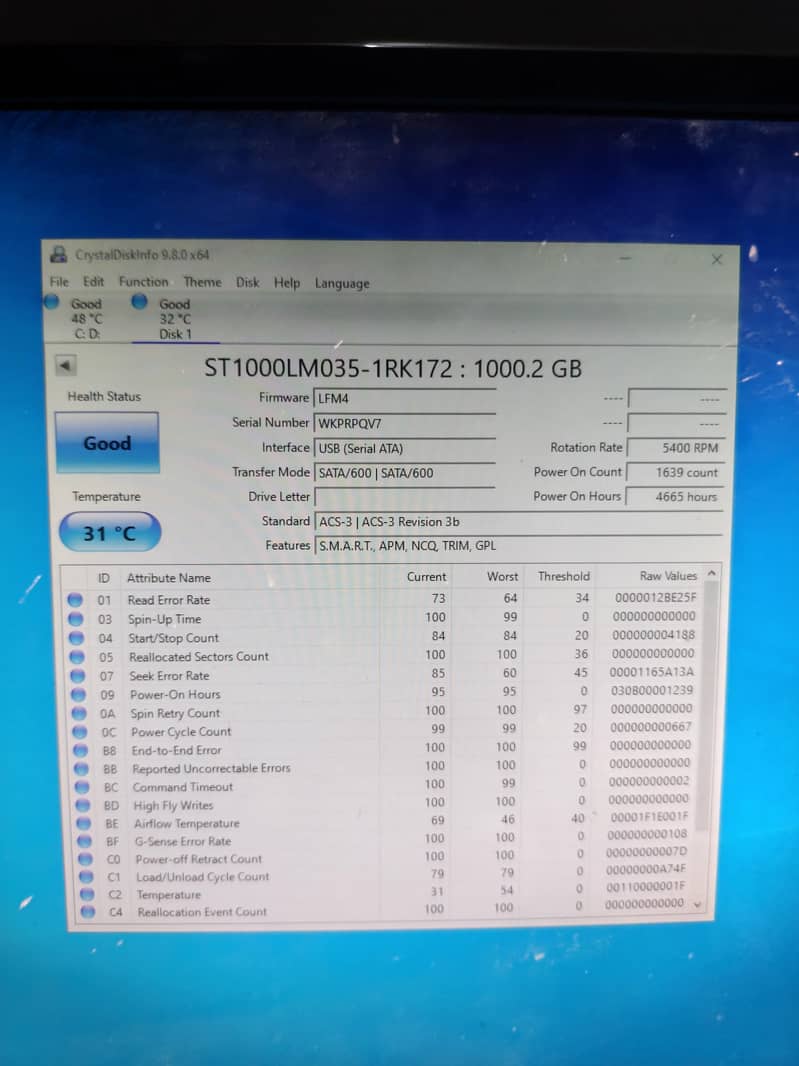Open the Edit menu

click(x=93, y=281)
